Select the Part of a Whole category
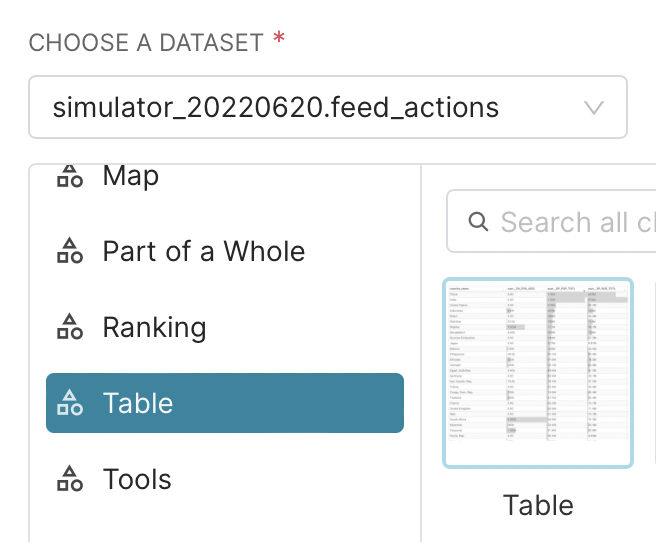Image resolution: width=656 pixels, height=542 pixels. pos(225,251)
